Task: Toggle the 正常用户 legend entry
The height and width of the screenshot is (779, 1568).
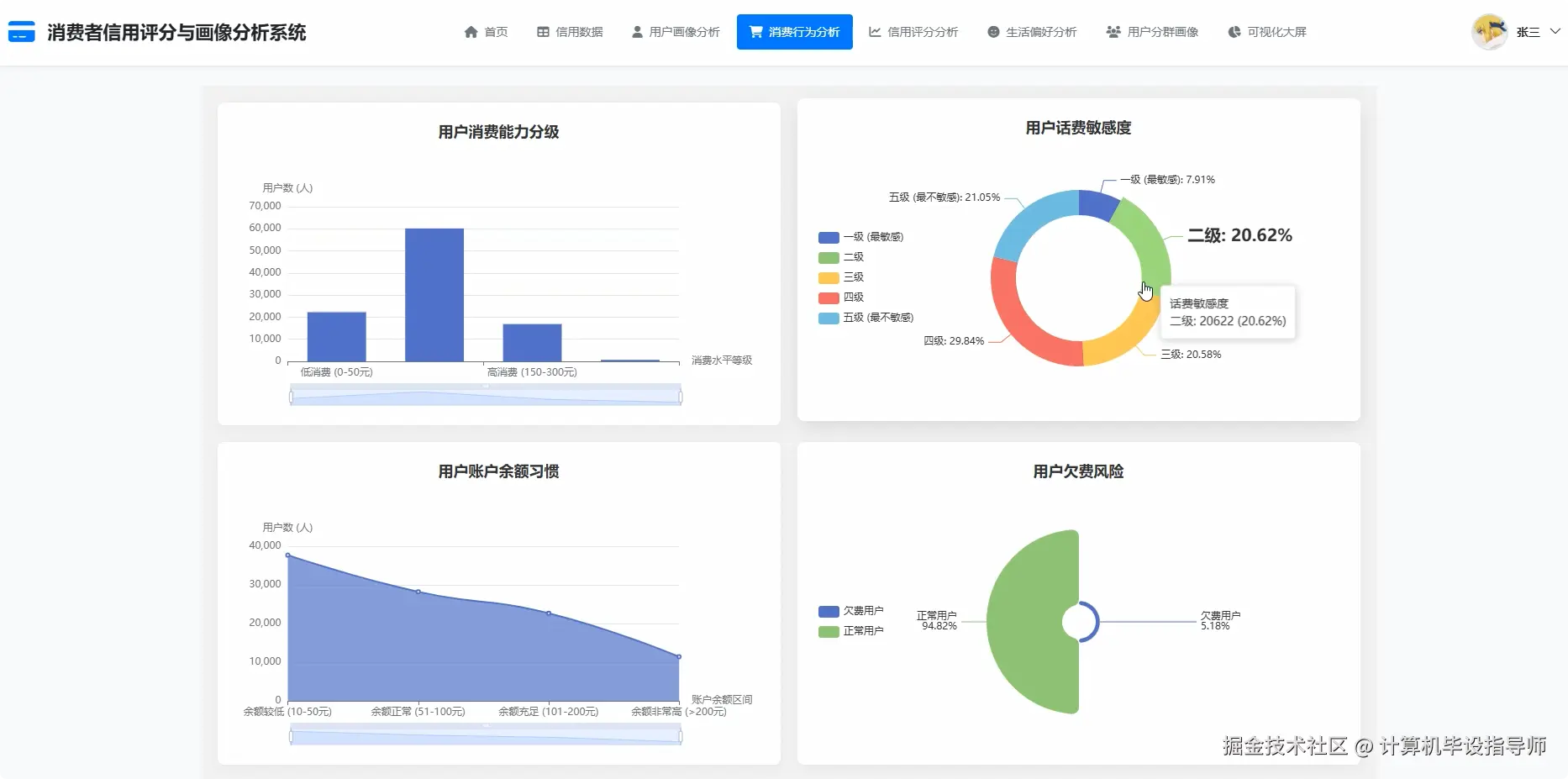Action: click(853, 631)
